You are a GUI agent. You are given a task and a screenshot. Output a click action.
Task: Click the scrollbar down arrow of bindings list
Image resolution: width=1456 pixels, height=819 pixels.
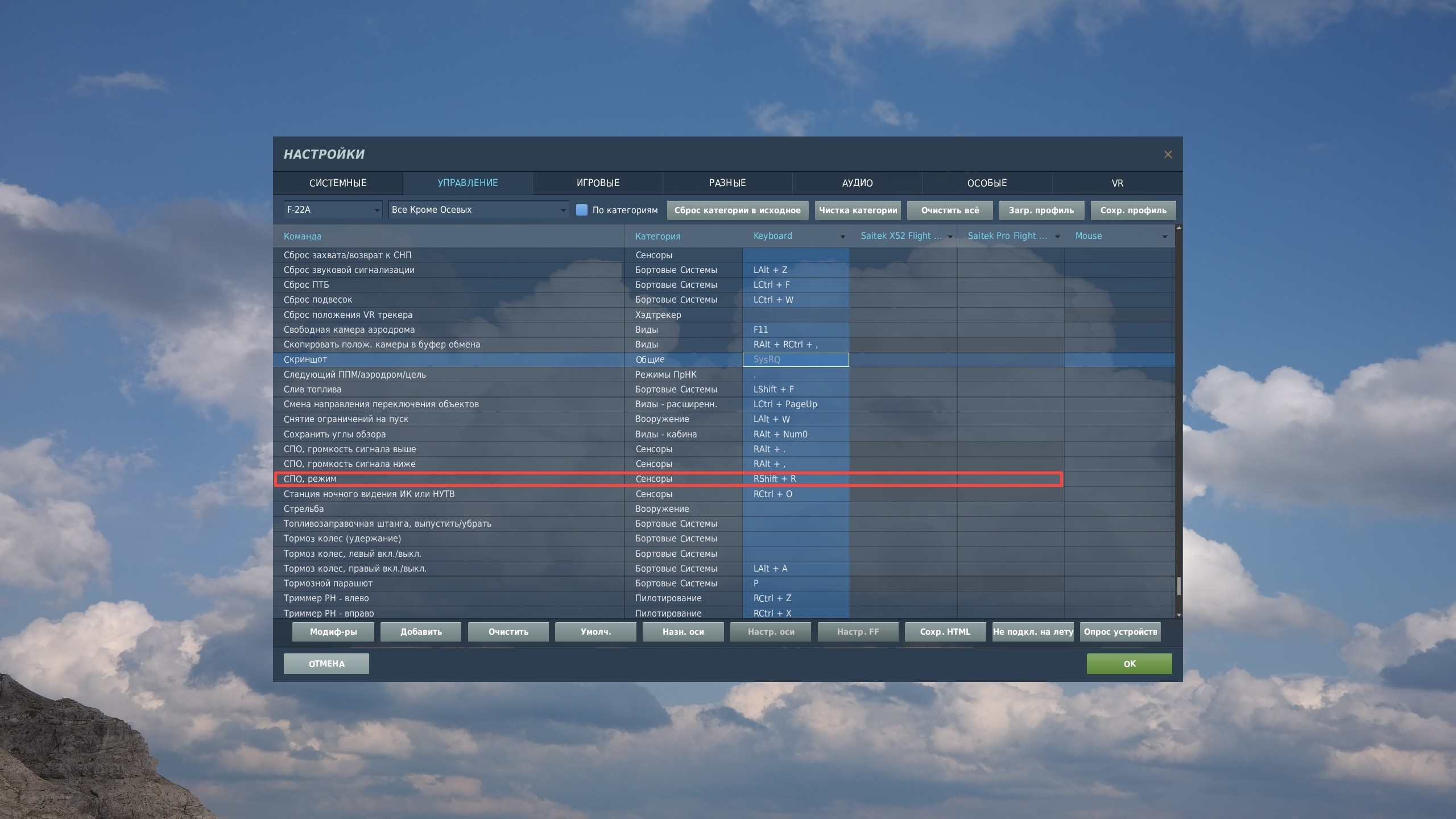[x=1179, y=615]
